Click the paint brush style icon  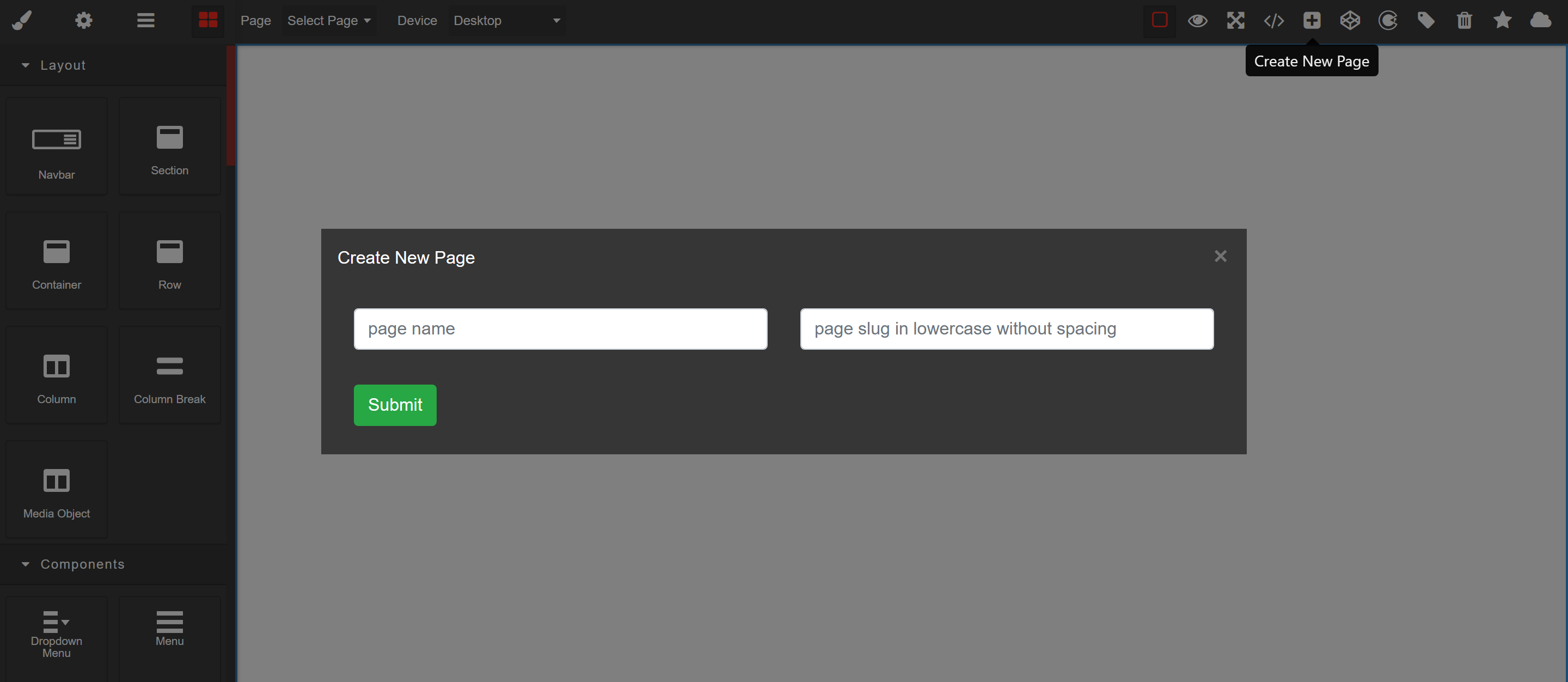22,21
